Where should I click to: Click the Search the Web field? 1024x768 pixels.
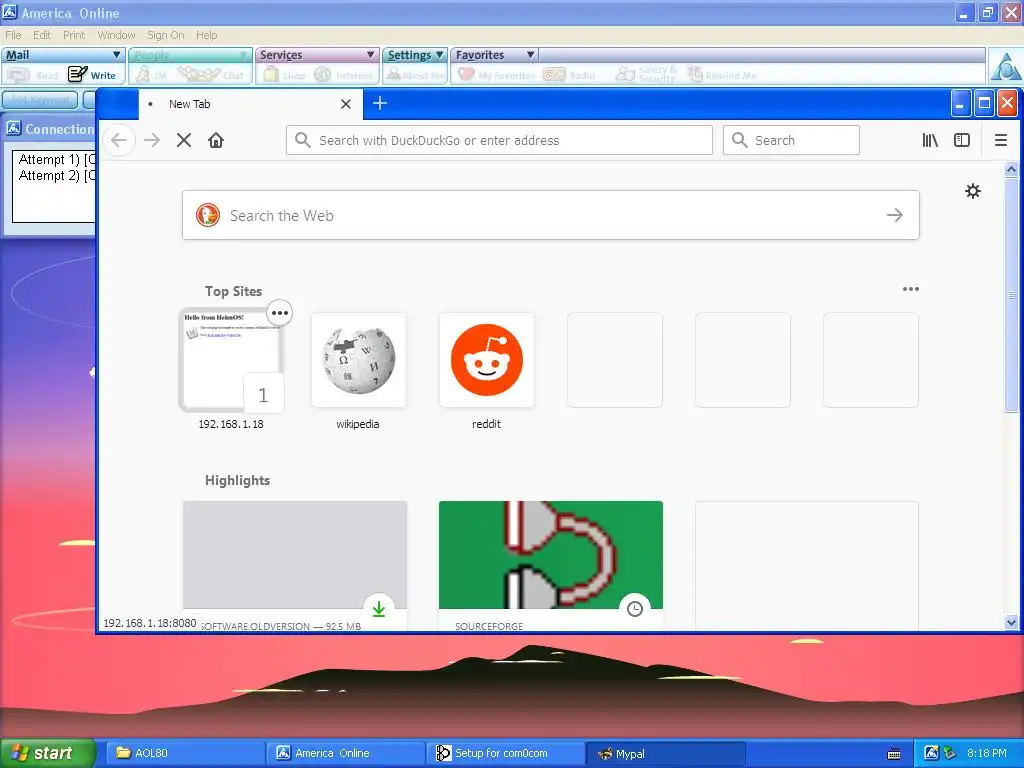click(x=551, y=215)
